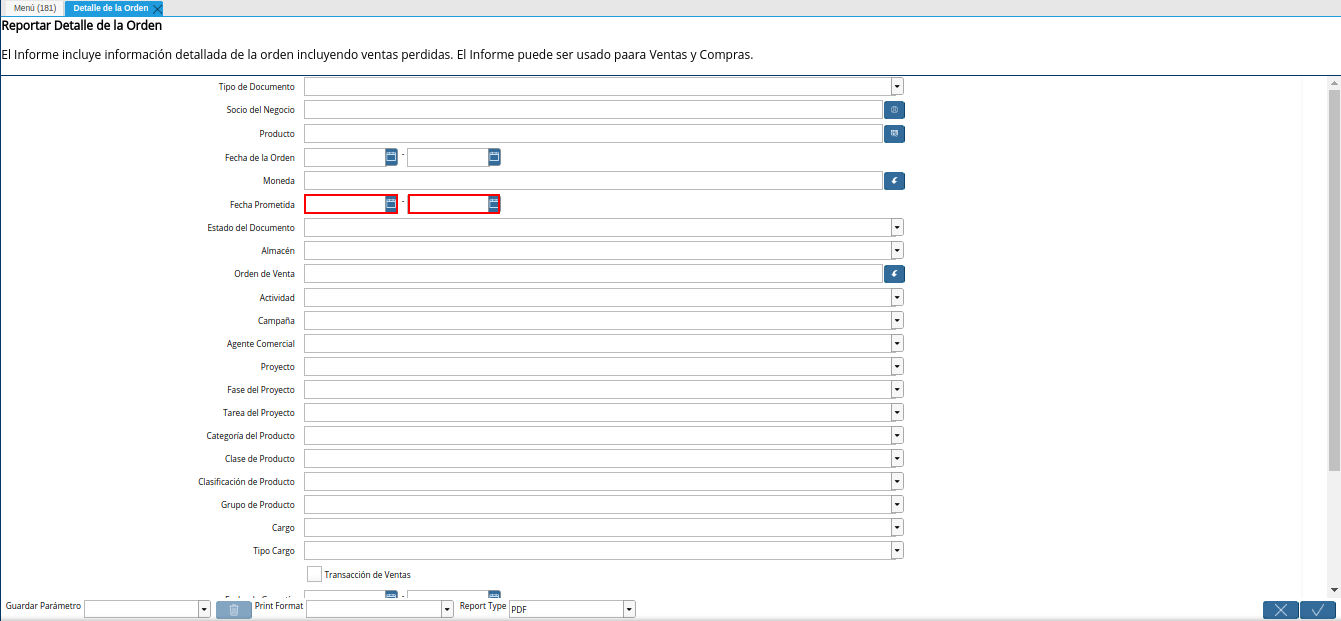Open Print Format dropdown
The image size is (1341, 621).
click(x=447, y=610)
